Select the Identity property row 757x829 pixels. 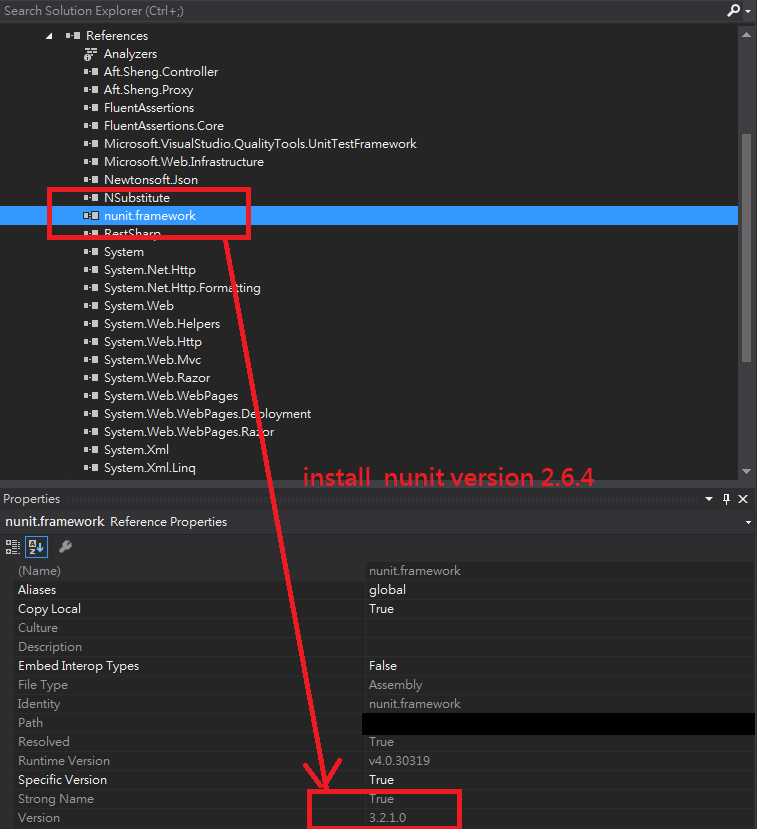click(x=385, y=704)
